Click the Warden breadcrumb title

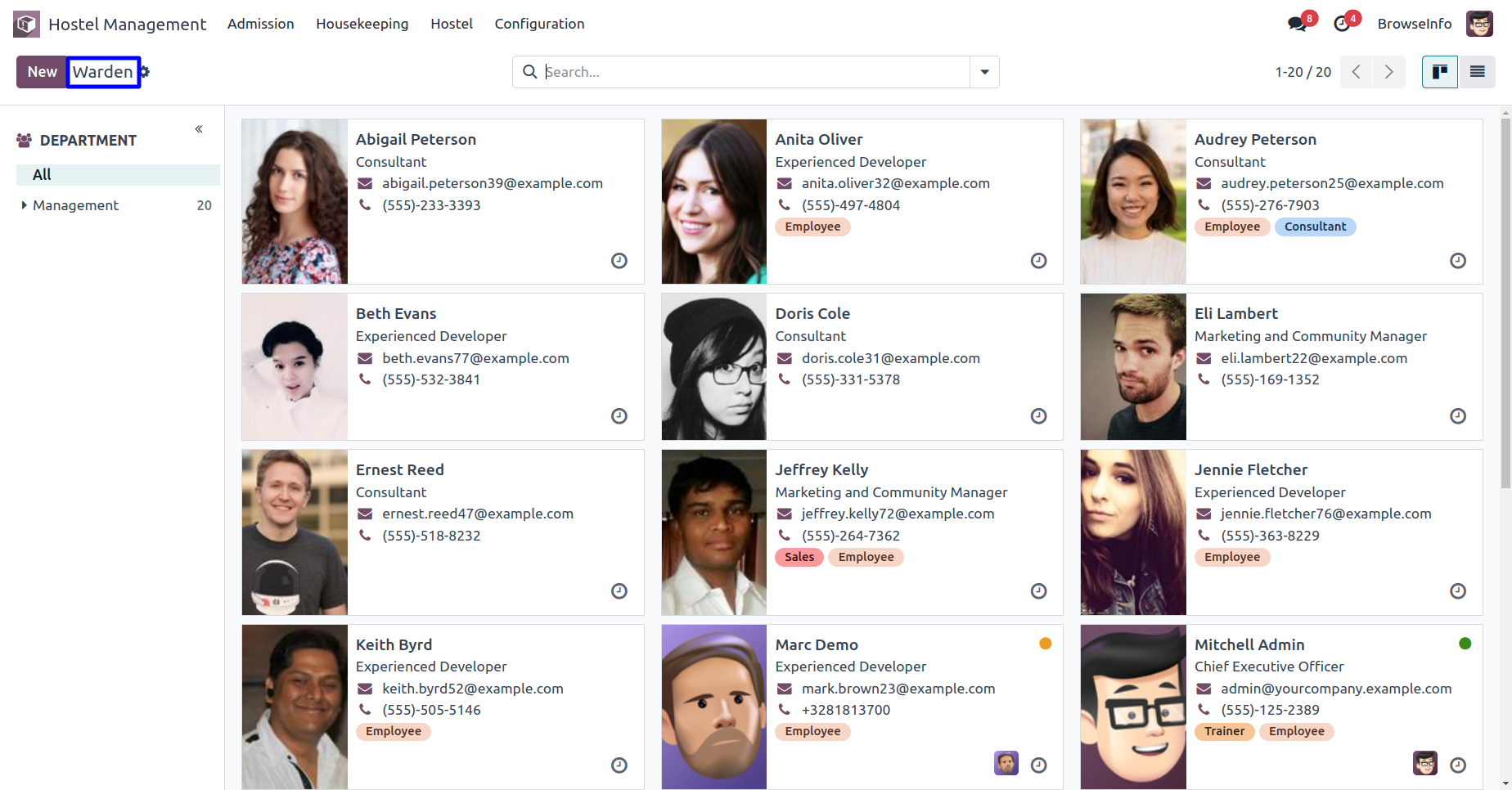pyautogui.click(x=103, y=72)
